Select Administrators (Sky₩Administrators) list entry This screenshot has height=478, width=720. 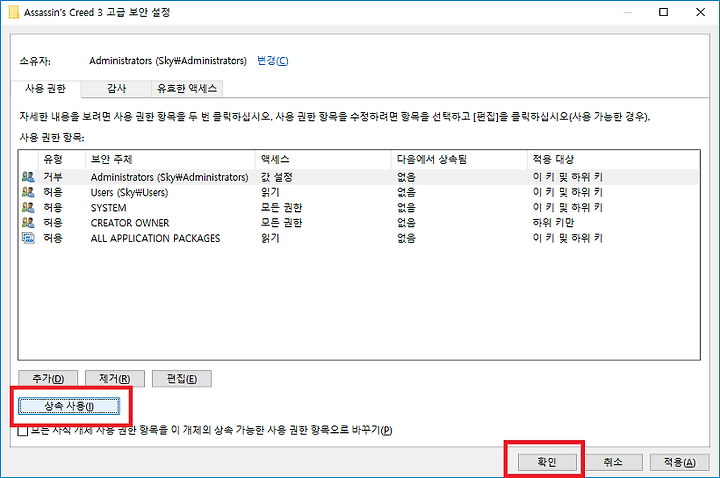coord(359,177)
